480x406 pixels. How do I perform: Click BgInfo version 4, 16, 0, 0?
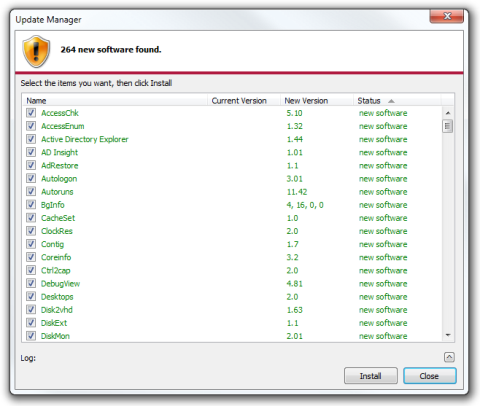pos(305,205)
